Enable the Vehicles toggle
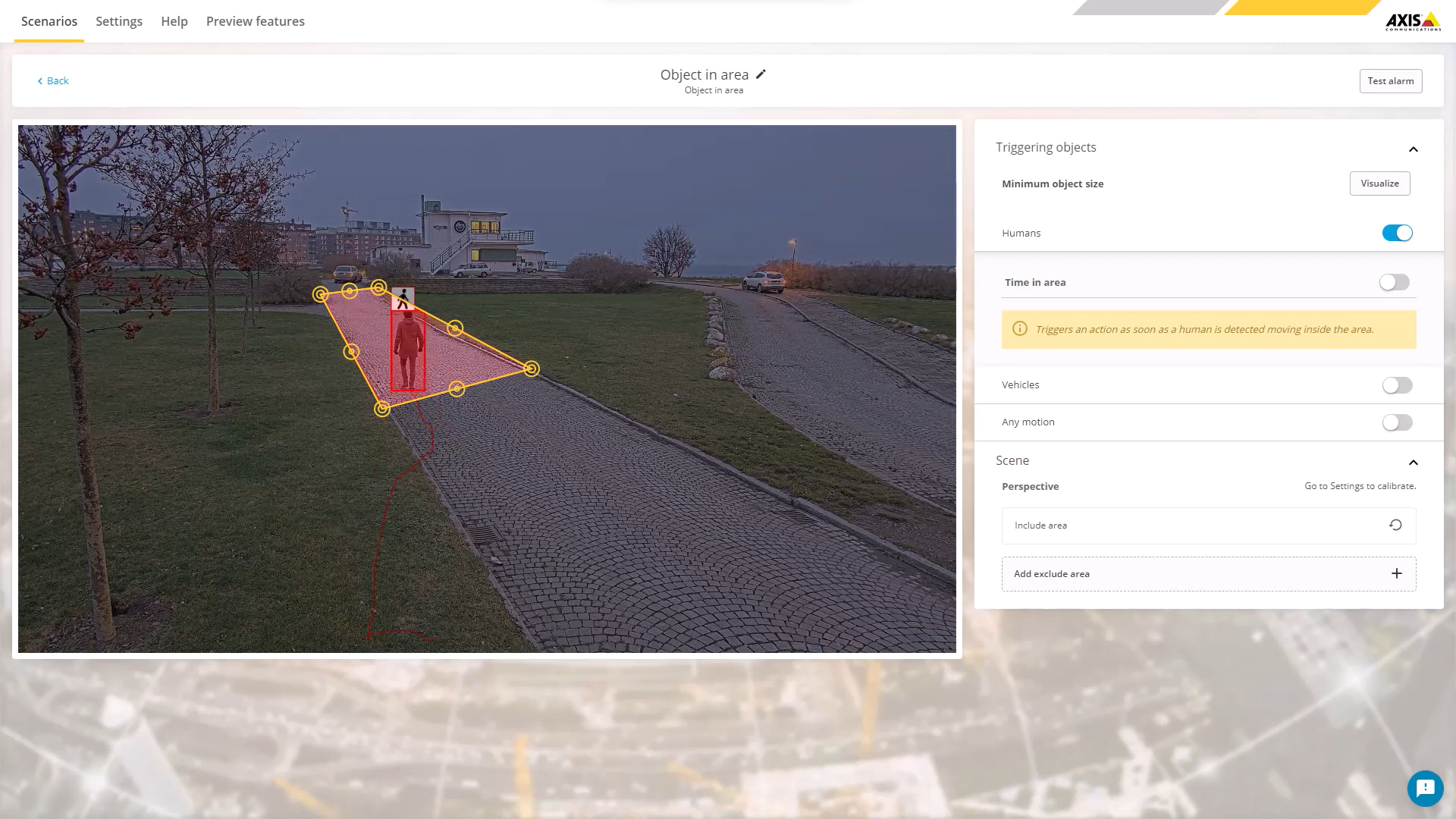Screen dimensions: 1456x819 1397,385
